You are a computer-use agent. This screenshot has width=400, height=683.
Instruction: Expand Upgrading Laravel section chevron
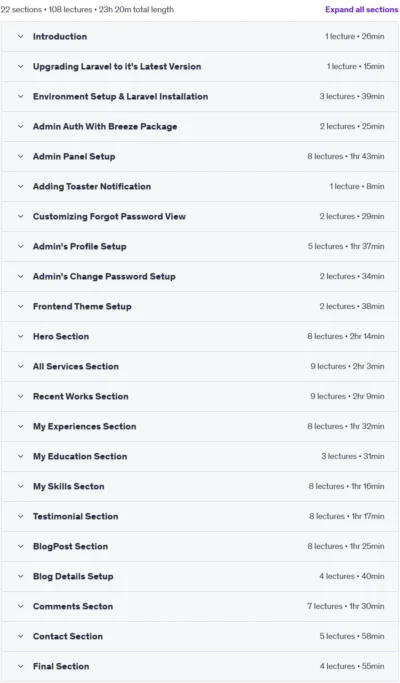pyautogui.click(x=20, y=67)
